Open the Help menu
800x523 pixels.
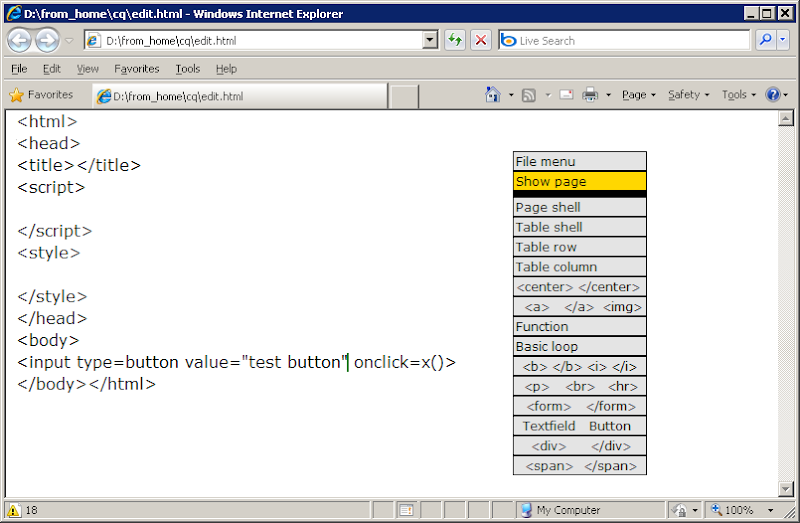[x=226, y=68]
